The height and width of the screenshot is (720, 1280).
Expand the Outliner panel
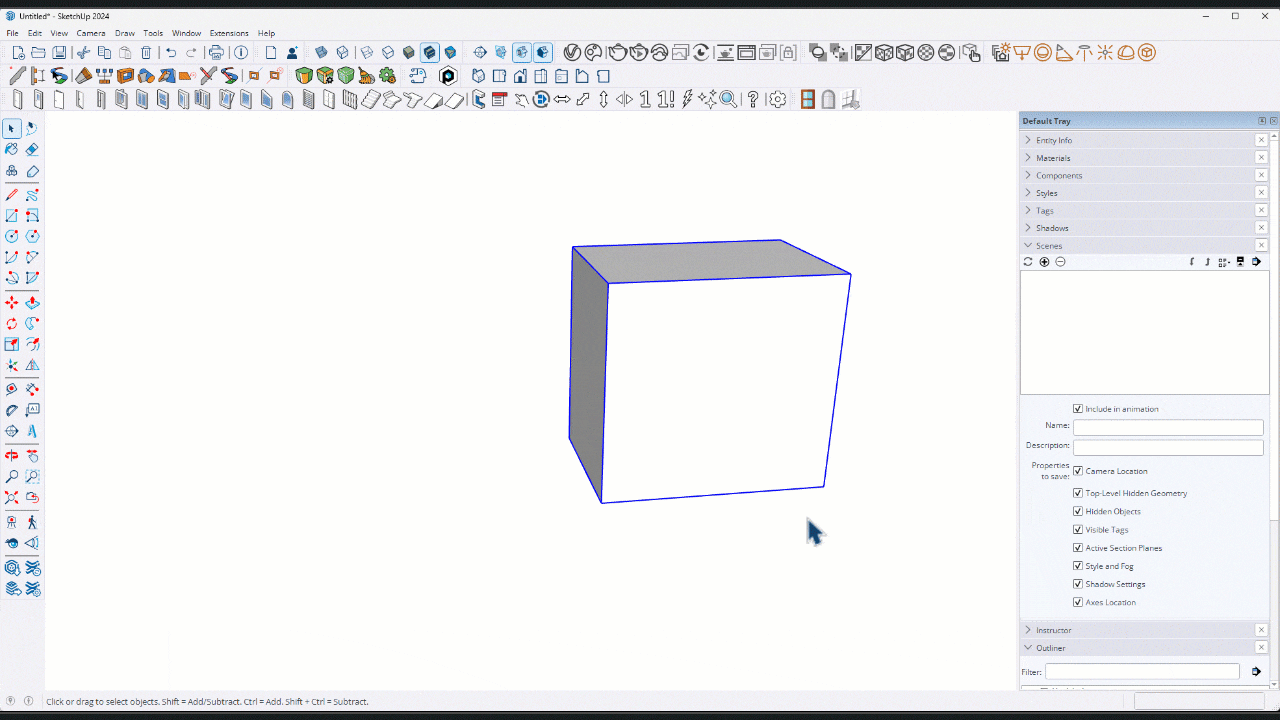click(x=1027, y=648)
